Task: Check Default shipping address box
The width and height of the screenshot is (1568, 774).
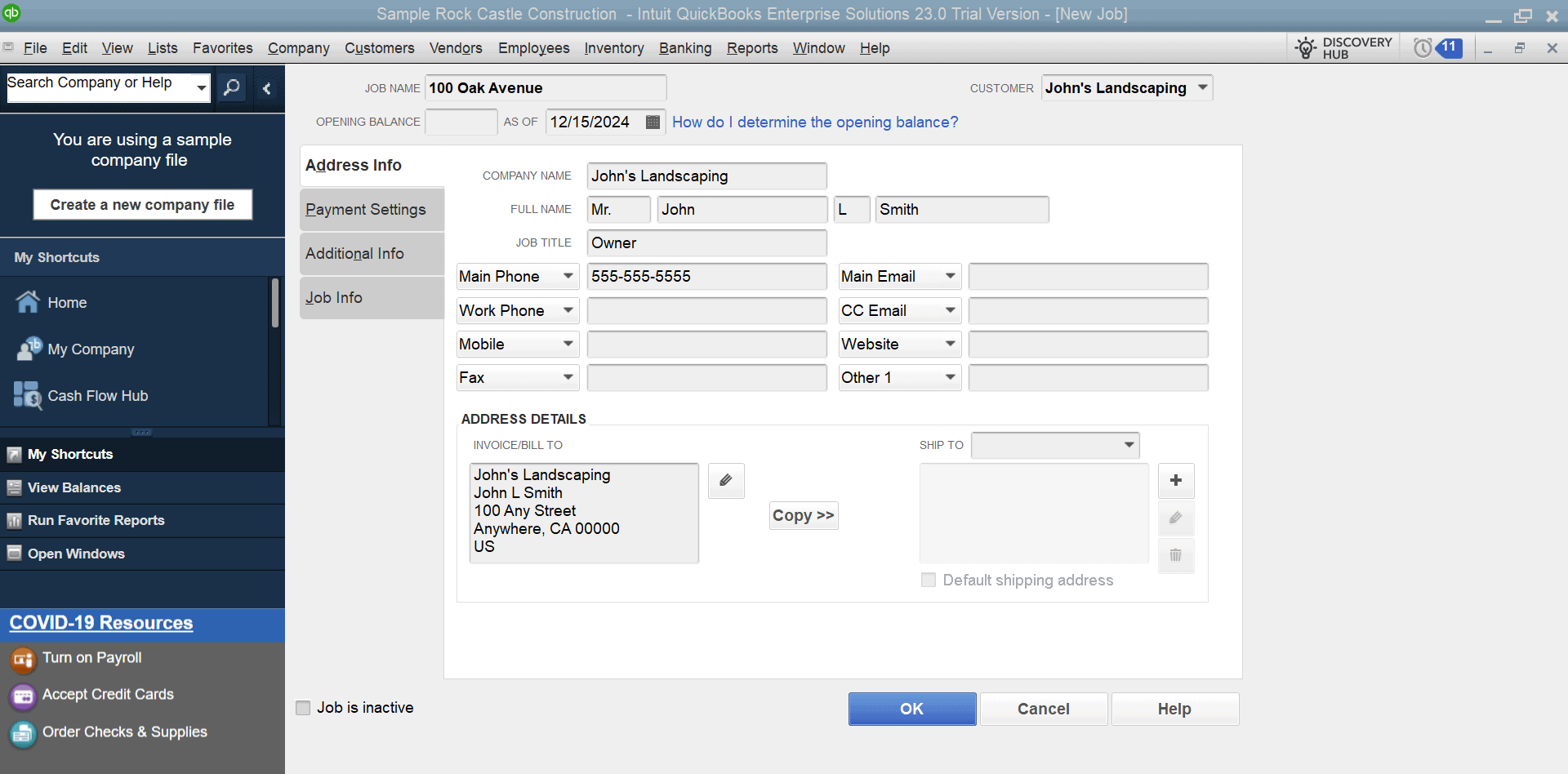Action: click(929, 580)
